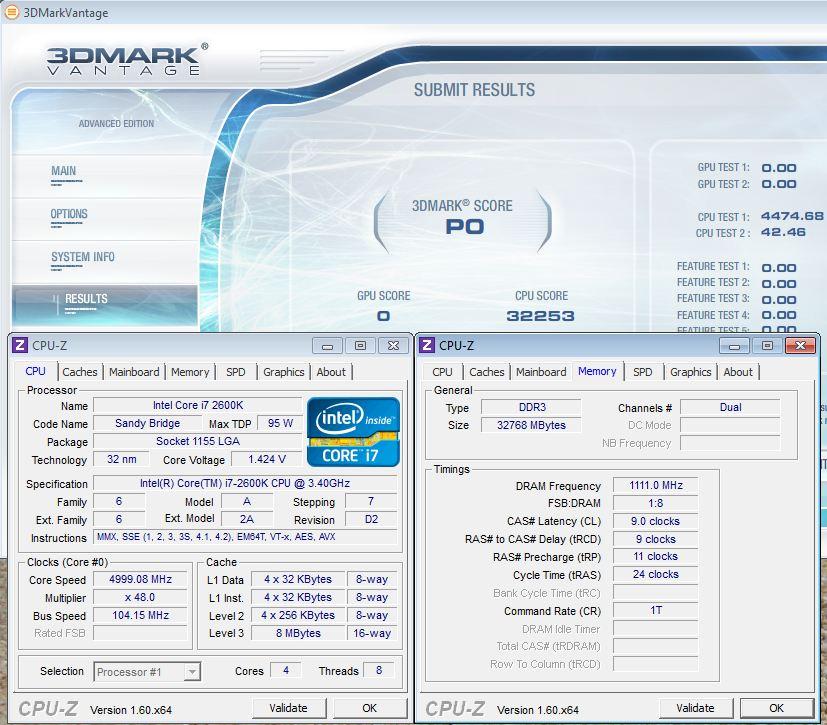The height and width of the screenshot is (725, 827).
Task: Close the right CPU-Z Memory window
Action: 801,346
